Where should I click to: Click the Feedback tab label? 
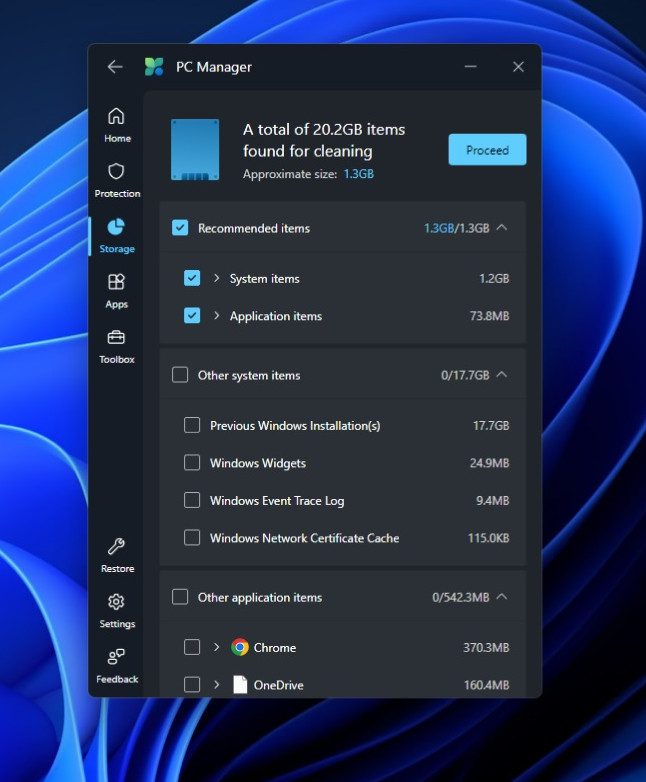[117, 679]
